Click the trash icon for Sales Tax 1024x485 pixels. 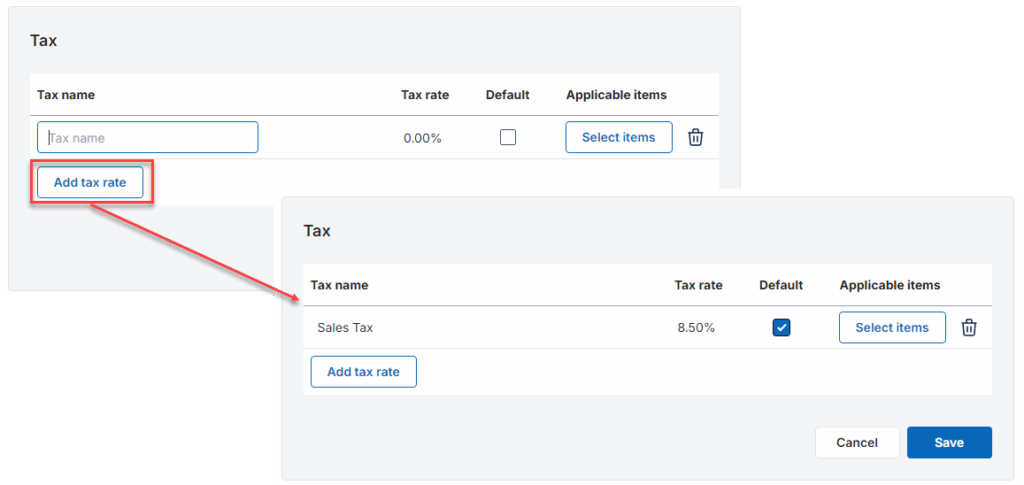969,328
